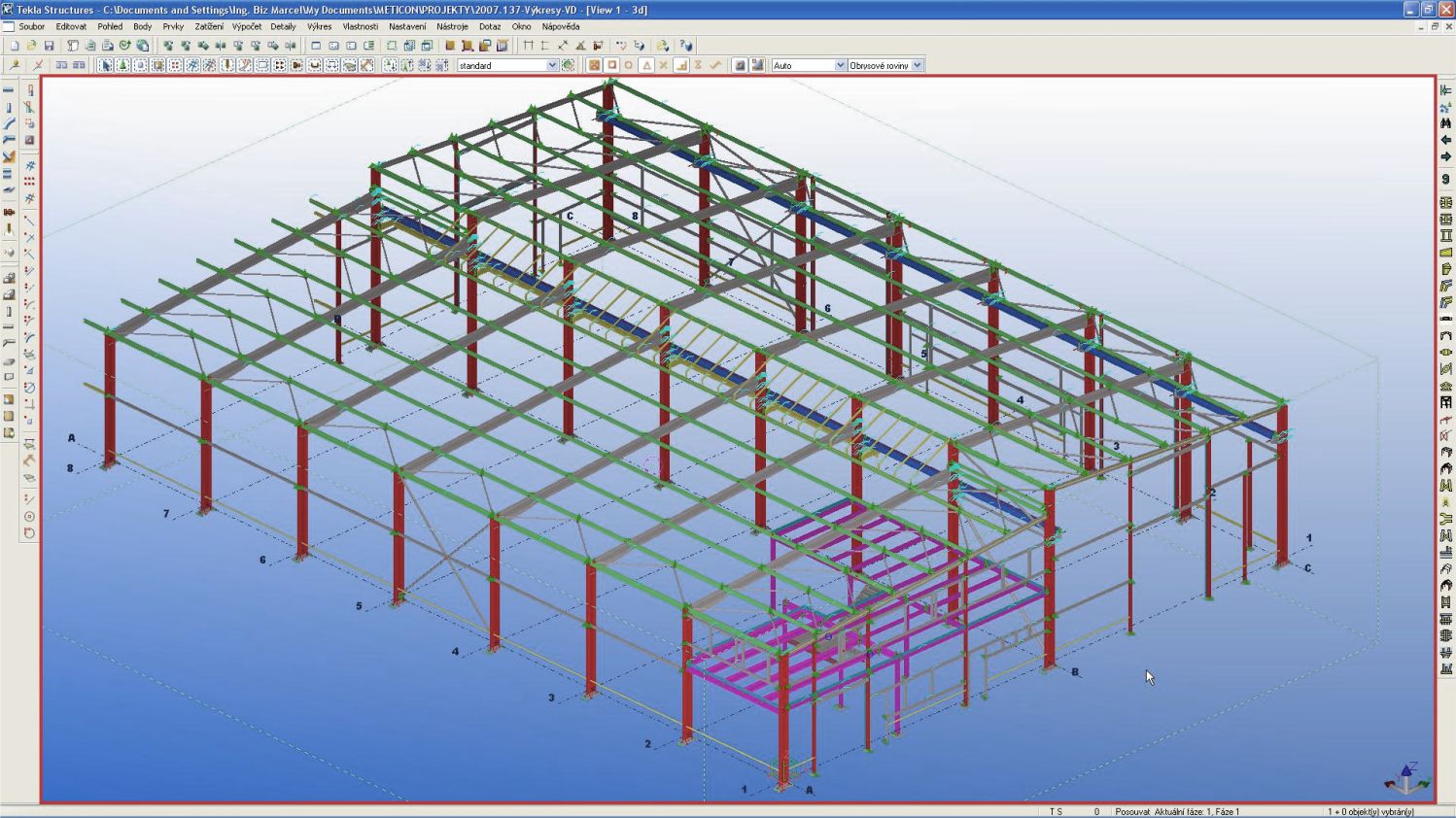Open the Soubor menu
1456x818 pixels.
(31, 26)
